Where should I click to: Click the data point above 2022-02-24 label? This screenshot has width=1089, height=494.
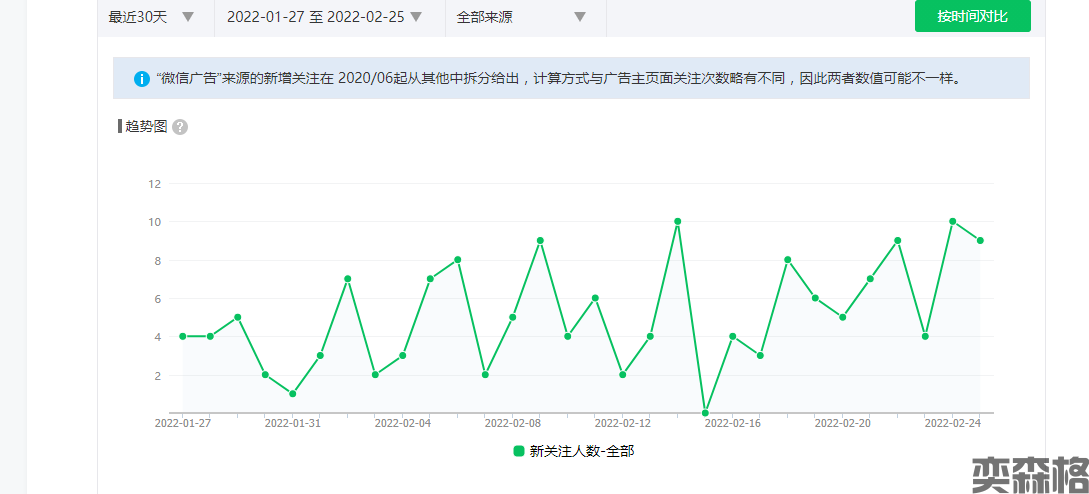953,221
